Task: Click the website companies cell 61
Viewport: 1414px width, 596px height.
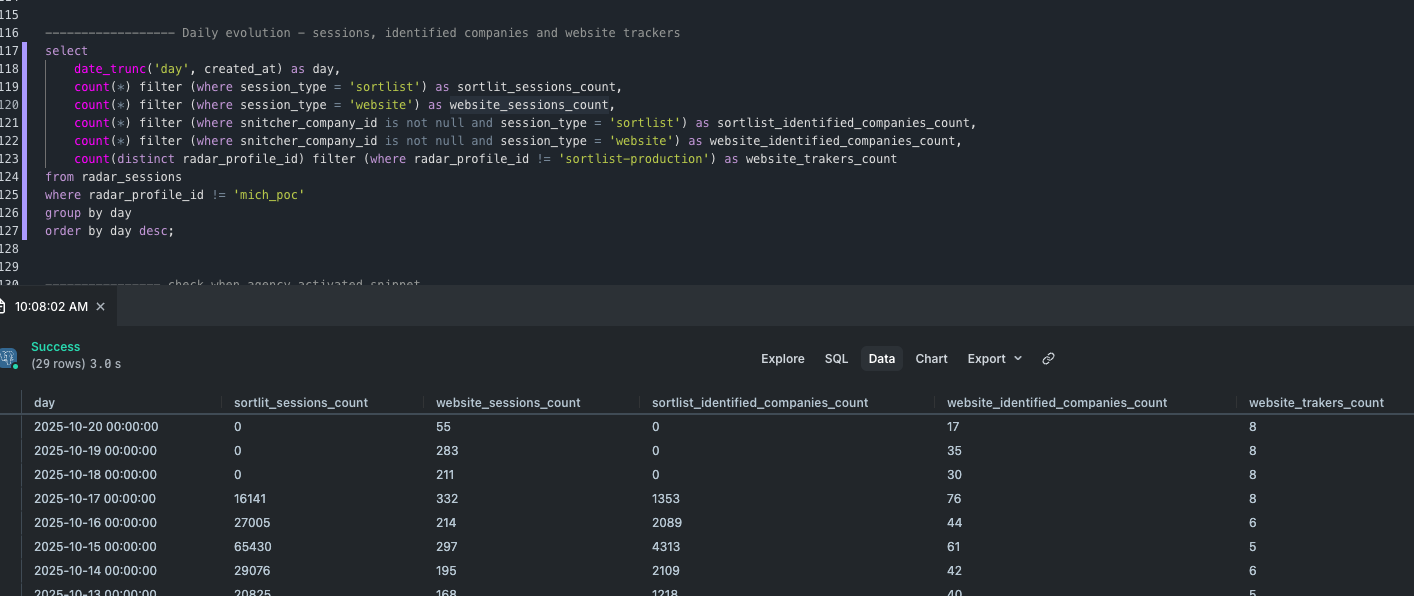Action: pyautogui.click(x=954, y=547)
